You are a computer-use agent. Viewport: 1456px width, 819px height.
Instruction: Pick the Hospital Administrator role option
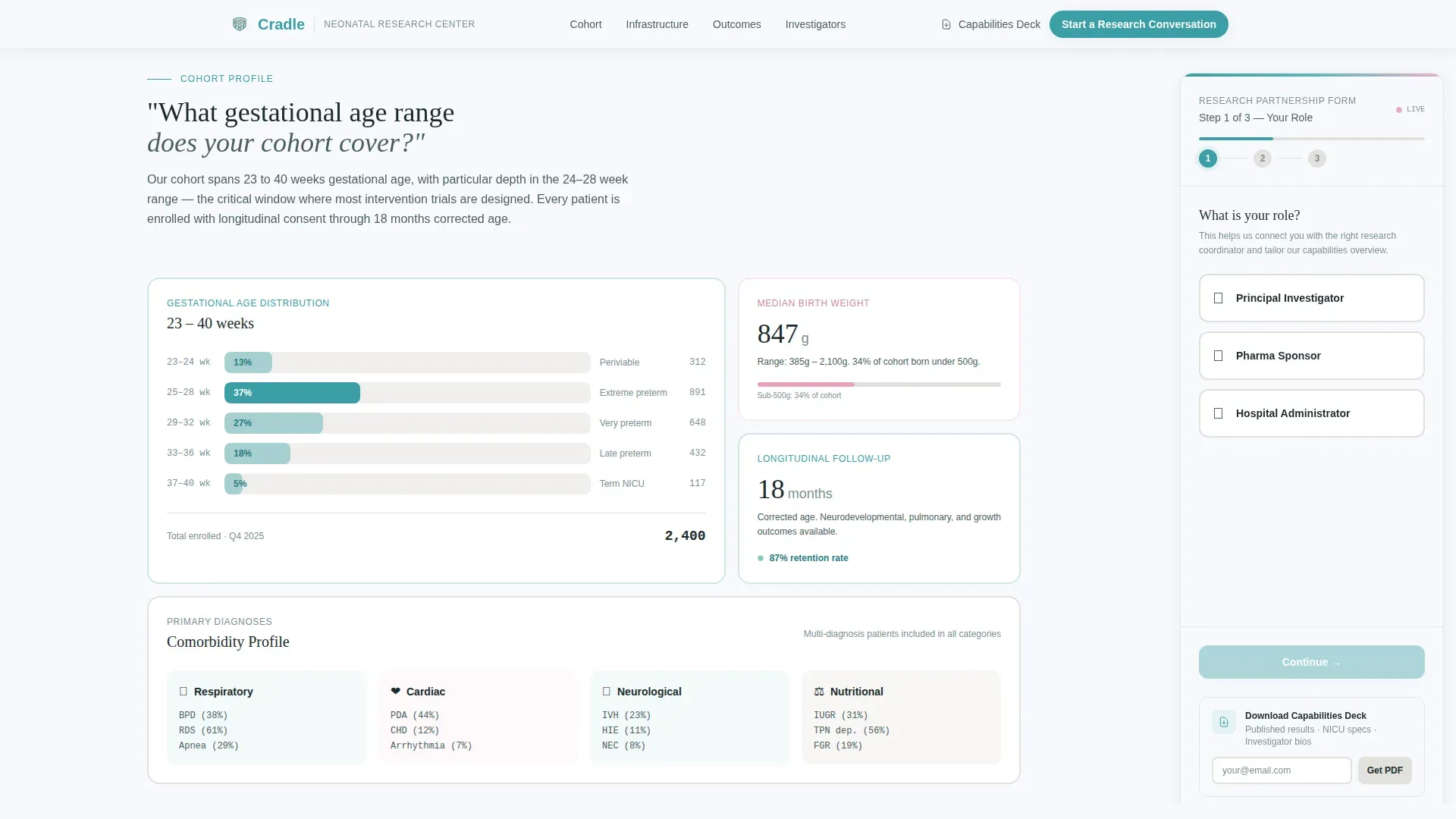coord(1311,413)
